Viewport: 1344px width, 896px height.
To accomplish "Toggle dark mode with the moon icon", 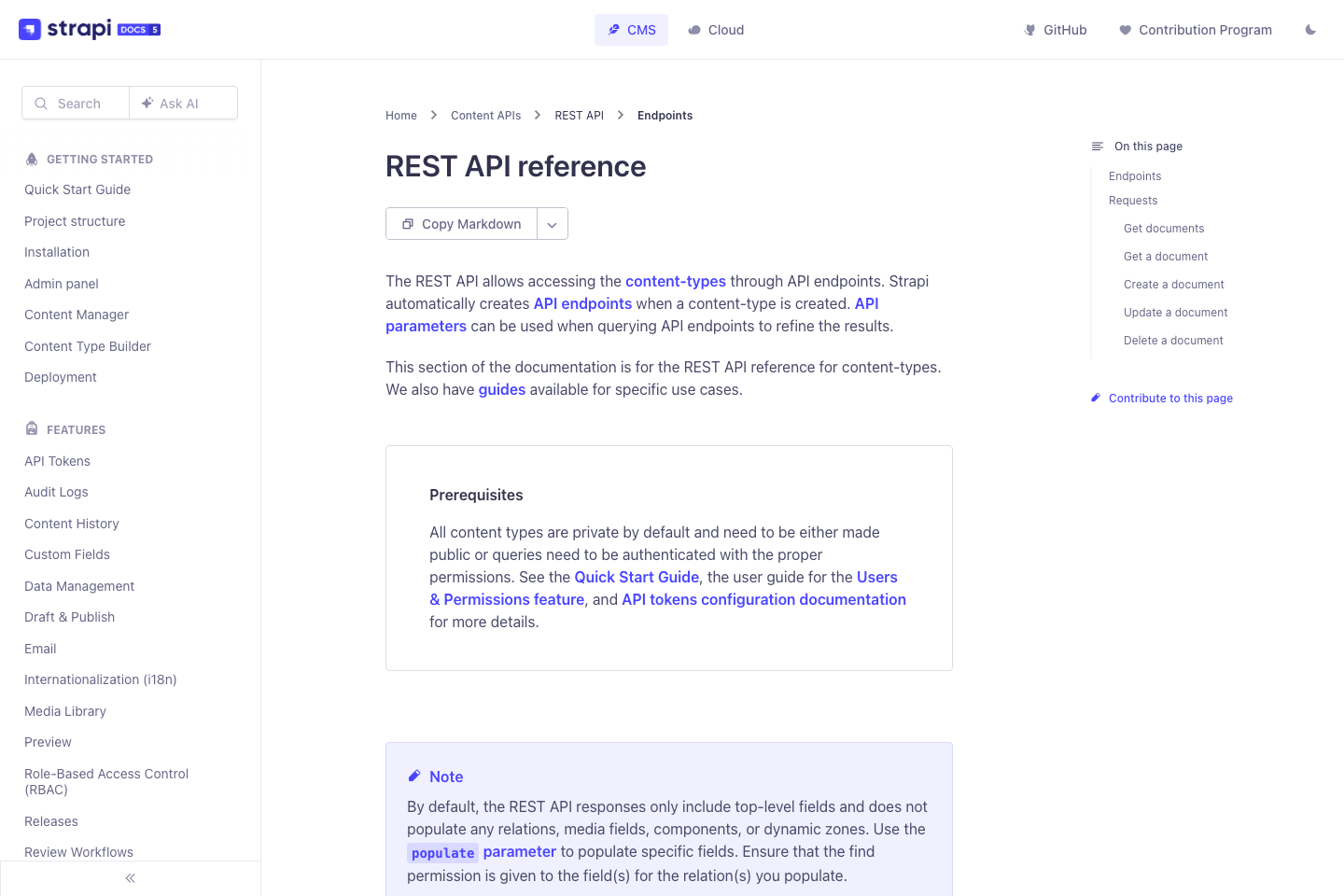I will pyautogui.click(x=1310, y=29).
